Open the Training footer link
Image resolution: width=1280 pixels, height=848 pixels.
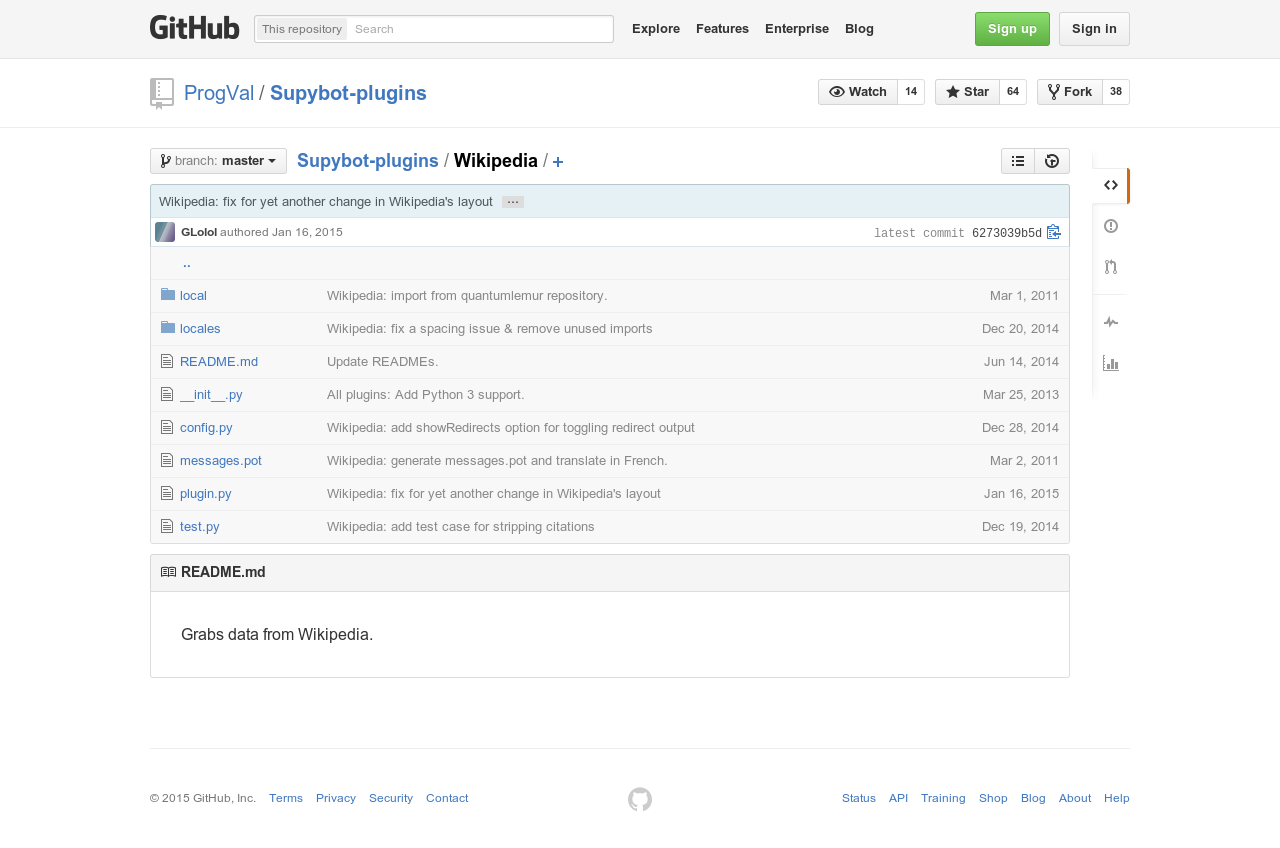pyautogui.click(x=943, y=798)
